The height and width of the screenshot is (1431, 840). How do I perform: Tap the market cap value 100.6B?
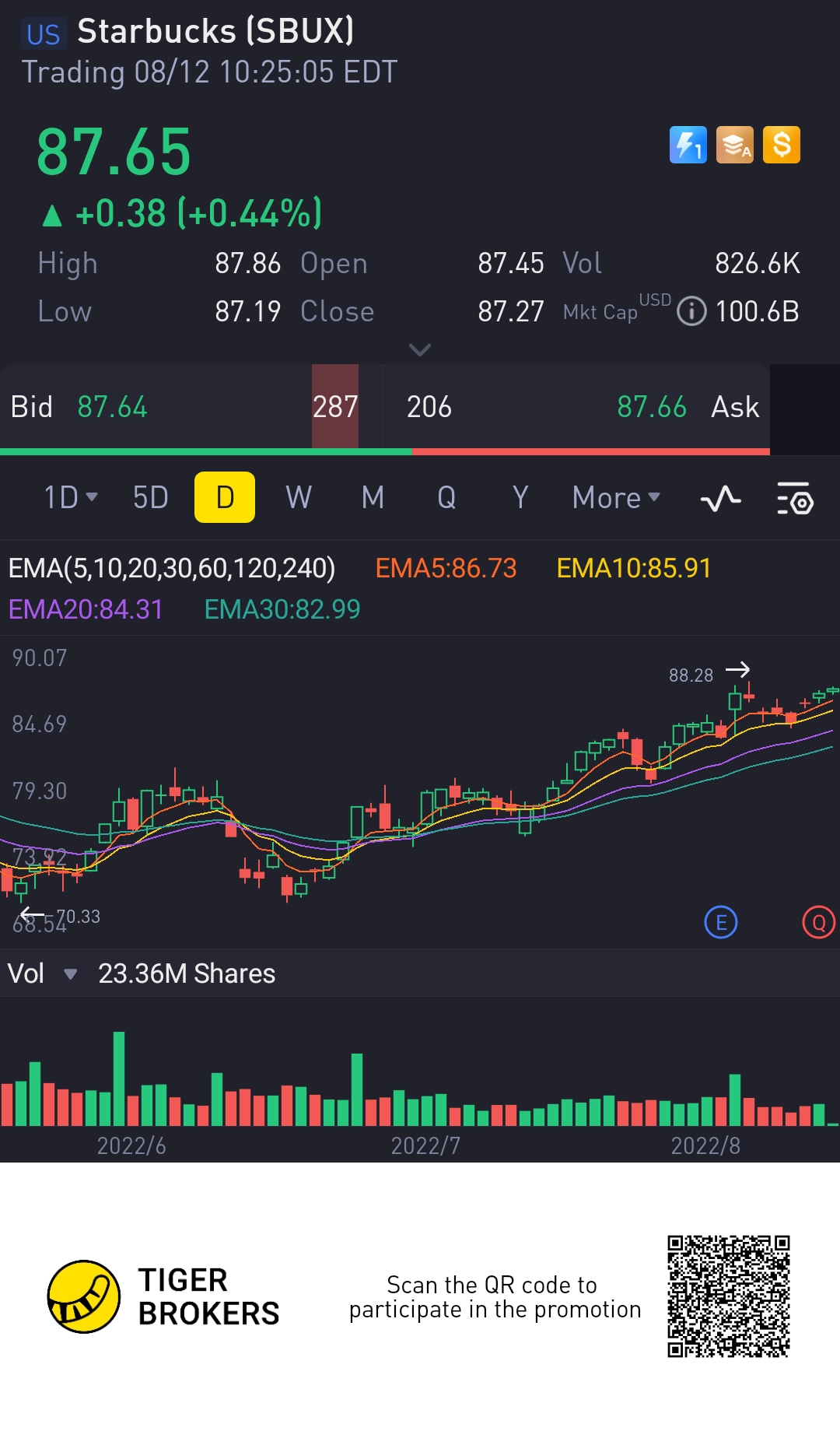click(x=757, y=311)
